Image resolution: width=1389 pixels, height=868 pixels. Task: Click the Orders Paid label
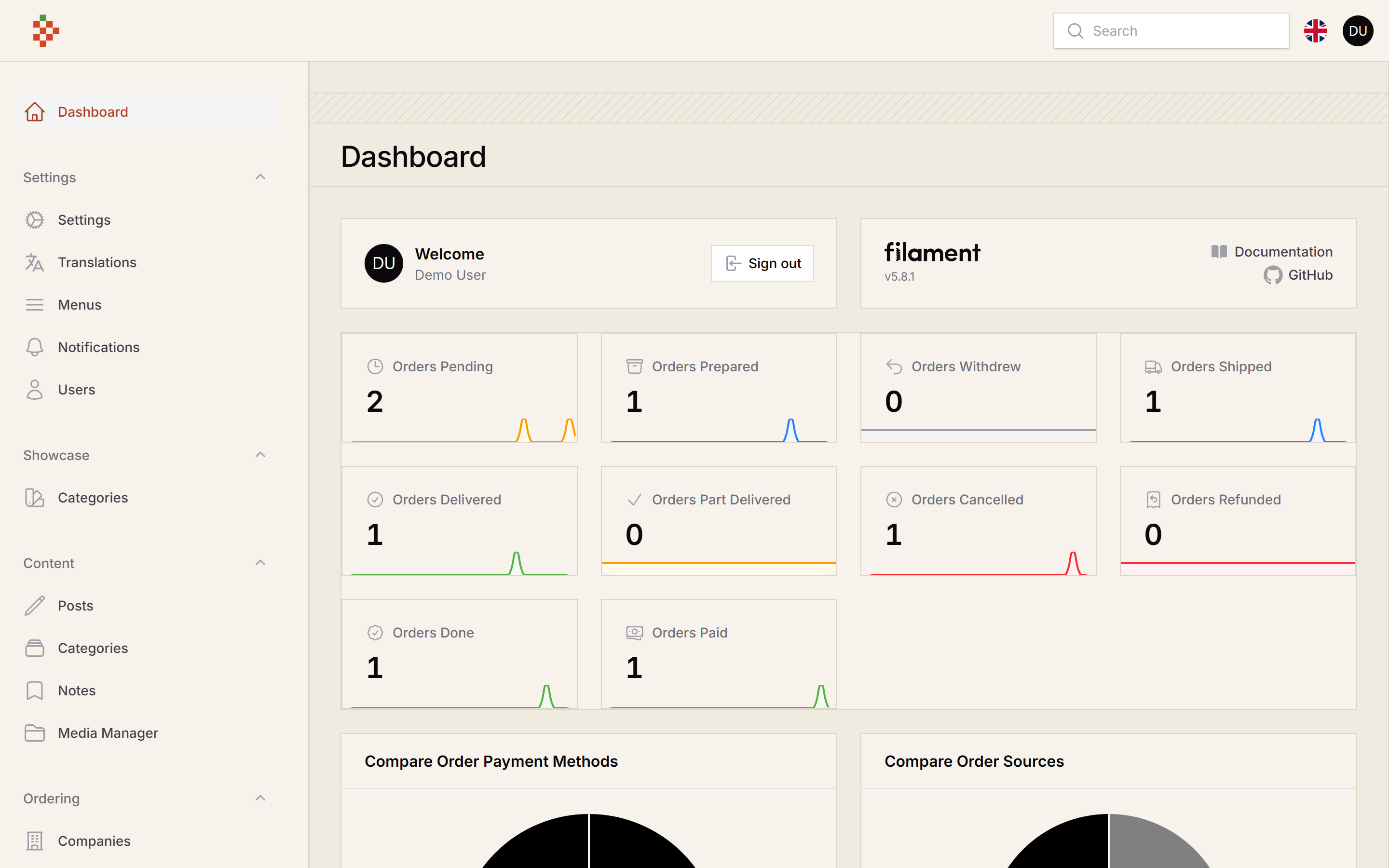coord(689,633)
